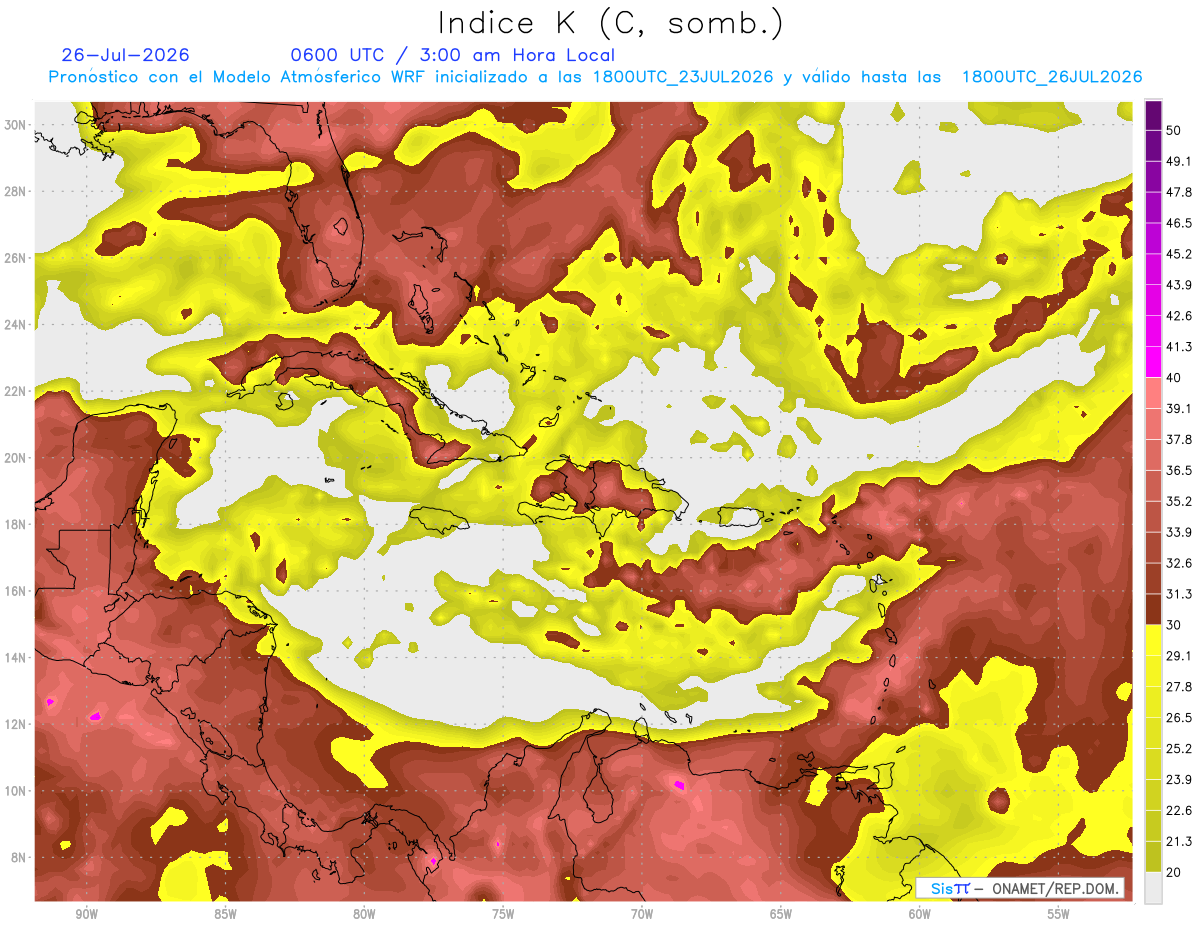Click the '28N' latitude label
Screen dimensions: 1200x927
click(15, 191)
